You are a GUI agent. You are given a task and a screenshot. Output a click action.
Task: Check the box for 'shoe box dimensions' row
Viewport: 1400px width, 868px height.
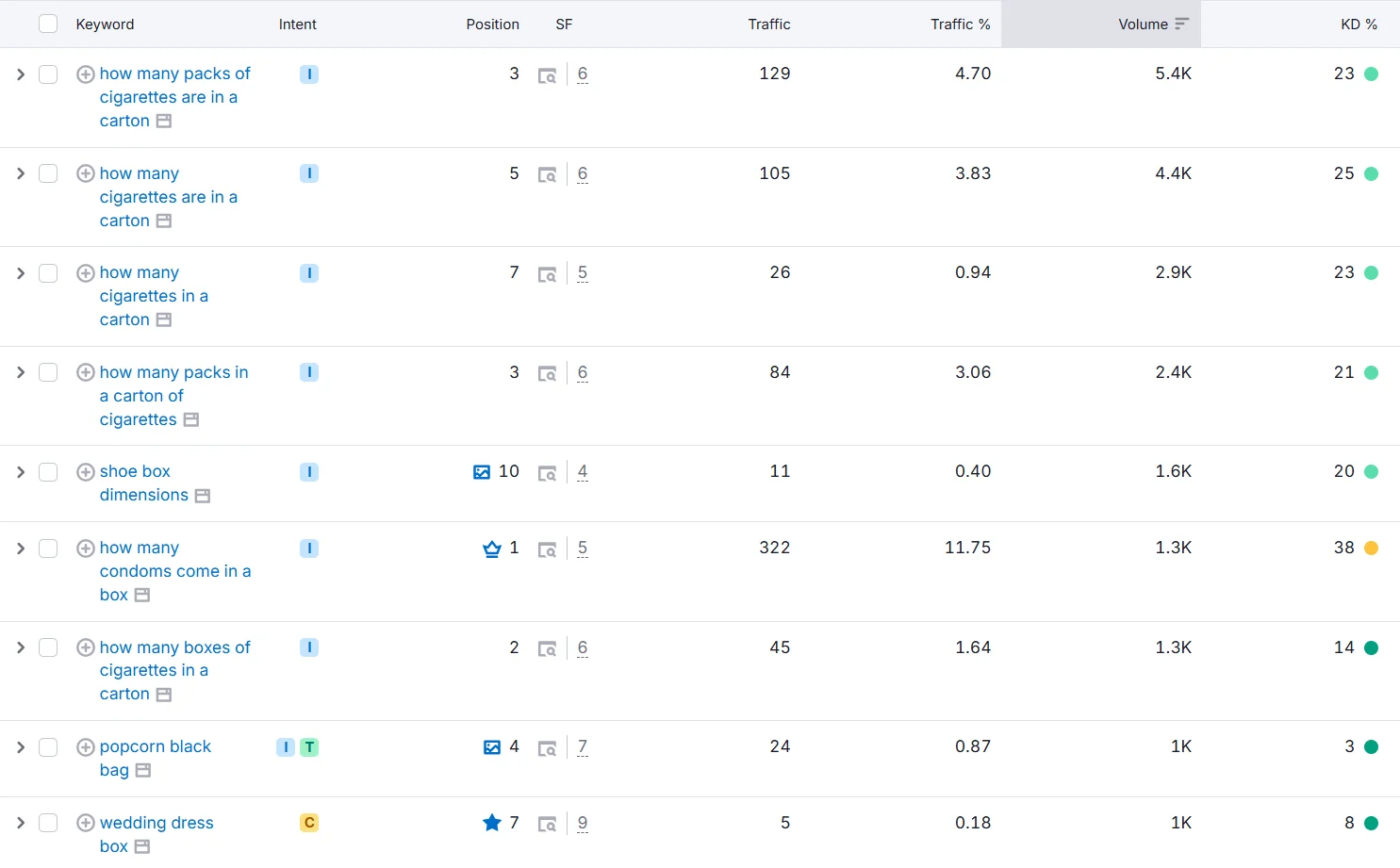click(x=48, y=472)
